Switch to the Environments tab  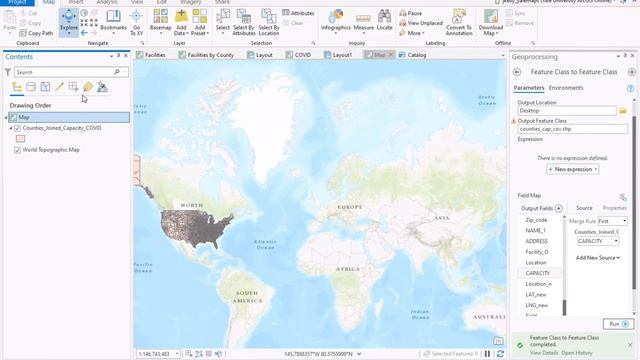566,88
